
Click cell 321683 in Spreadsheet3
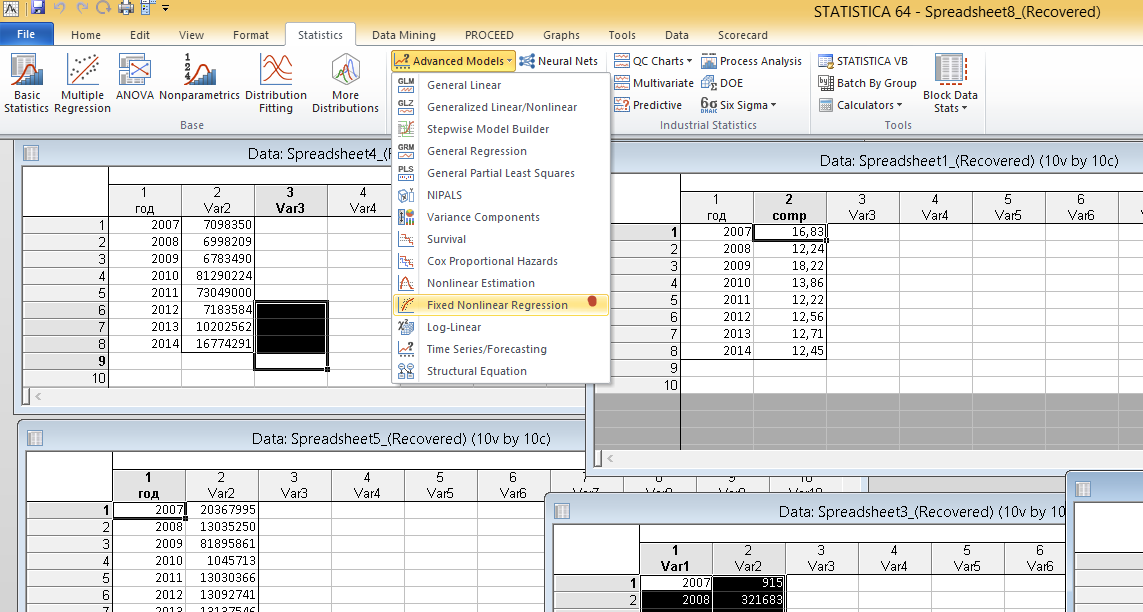coord(749,599)
